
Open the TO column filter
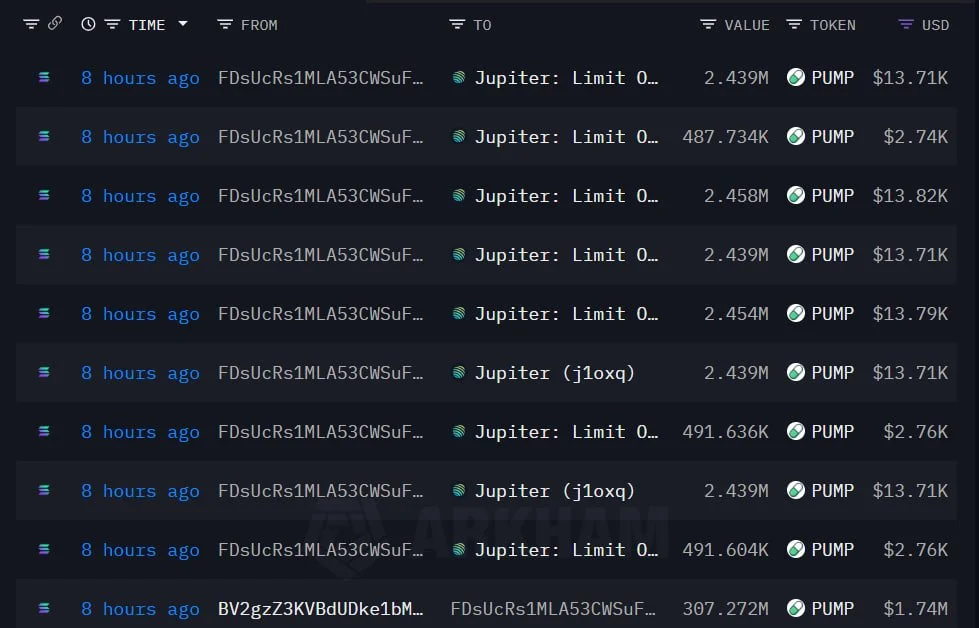tap(457, 24)
